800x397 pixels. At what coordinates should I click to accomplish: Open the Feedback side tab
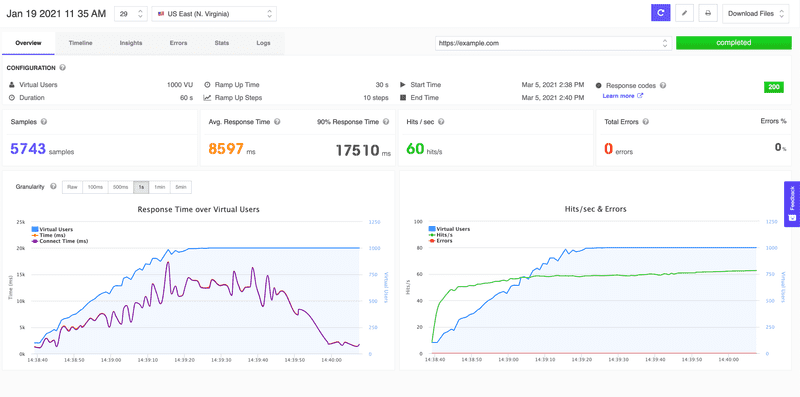tap(792, 204)
